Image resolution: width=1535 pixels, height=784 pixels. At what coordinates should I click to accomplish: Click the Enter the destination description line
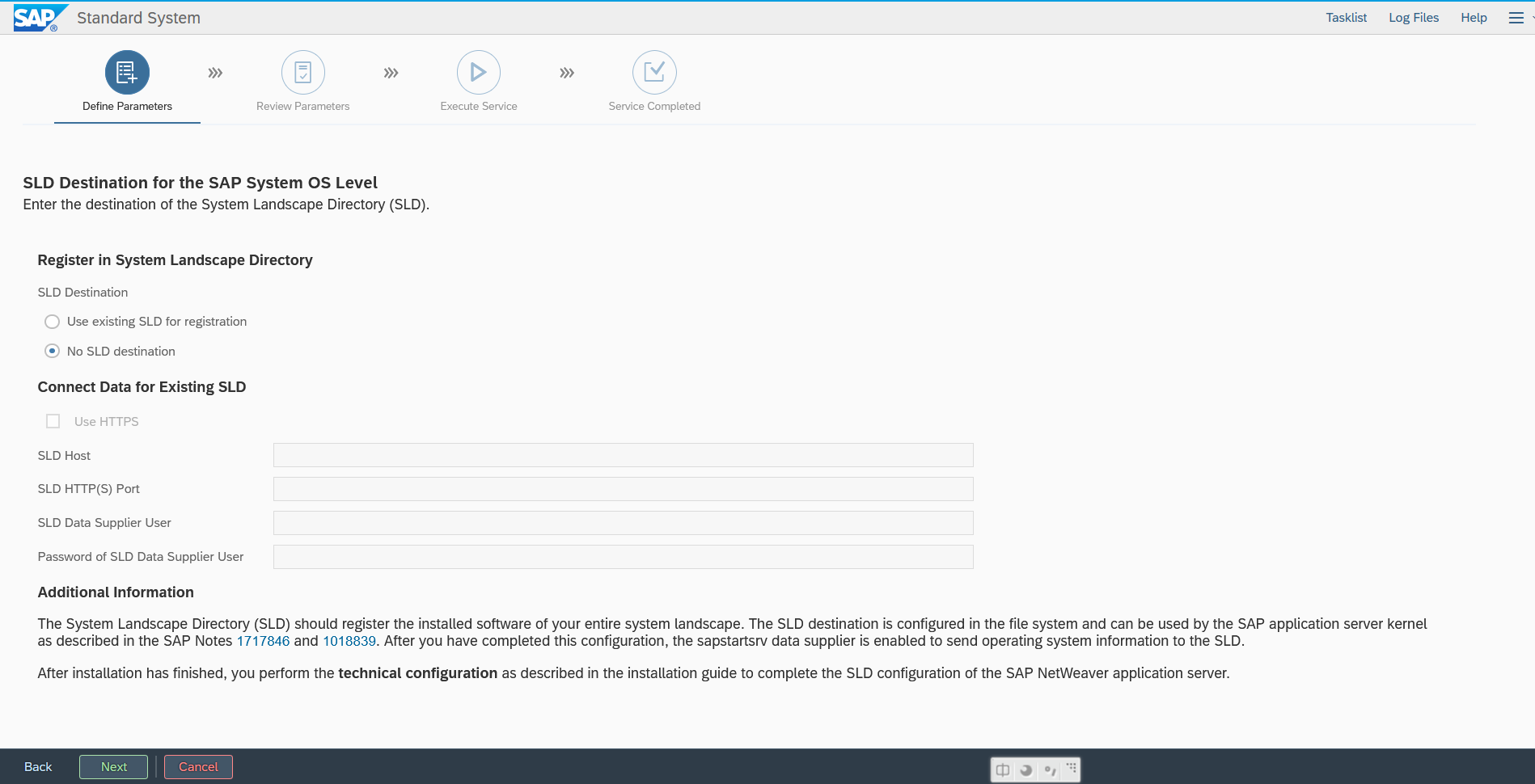[x=226, y=204]
